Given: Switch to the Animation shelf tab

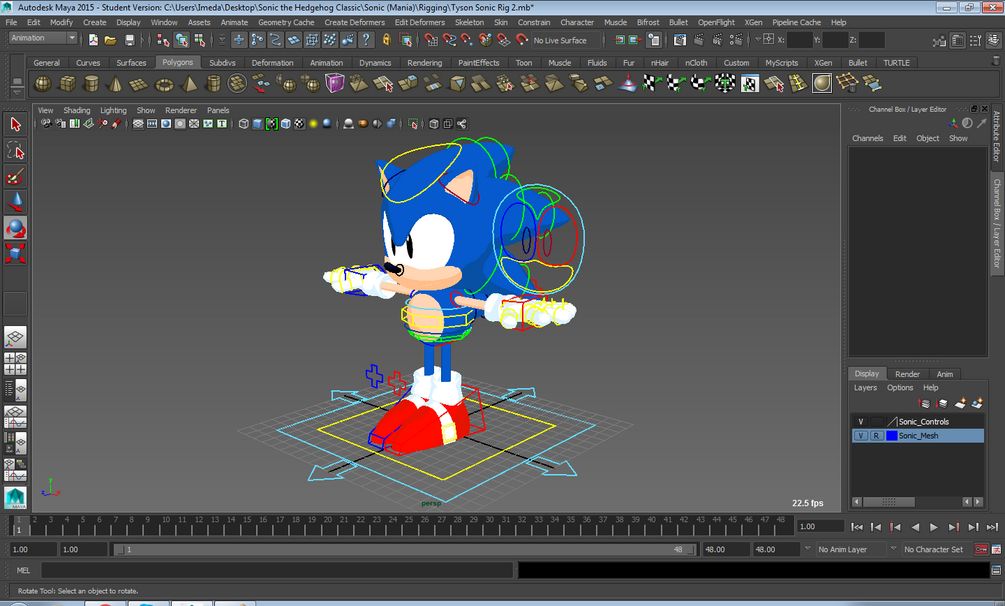Looking at the screenshot, I should [326, 63].
